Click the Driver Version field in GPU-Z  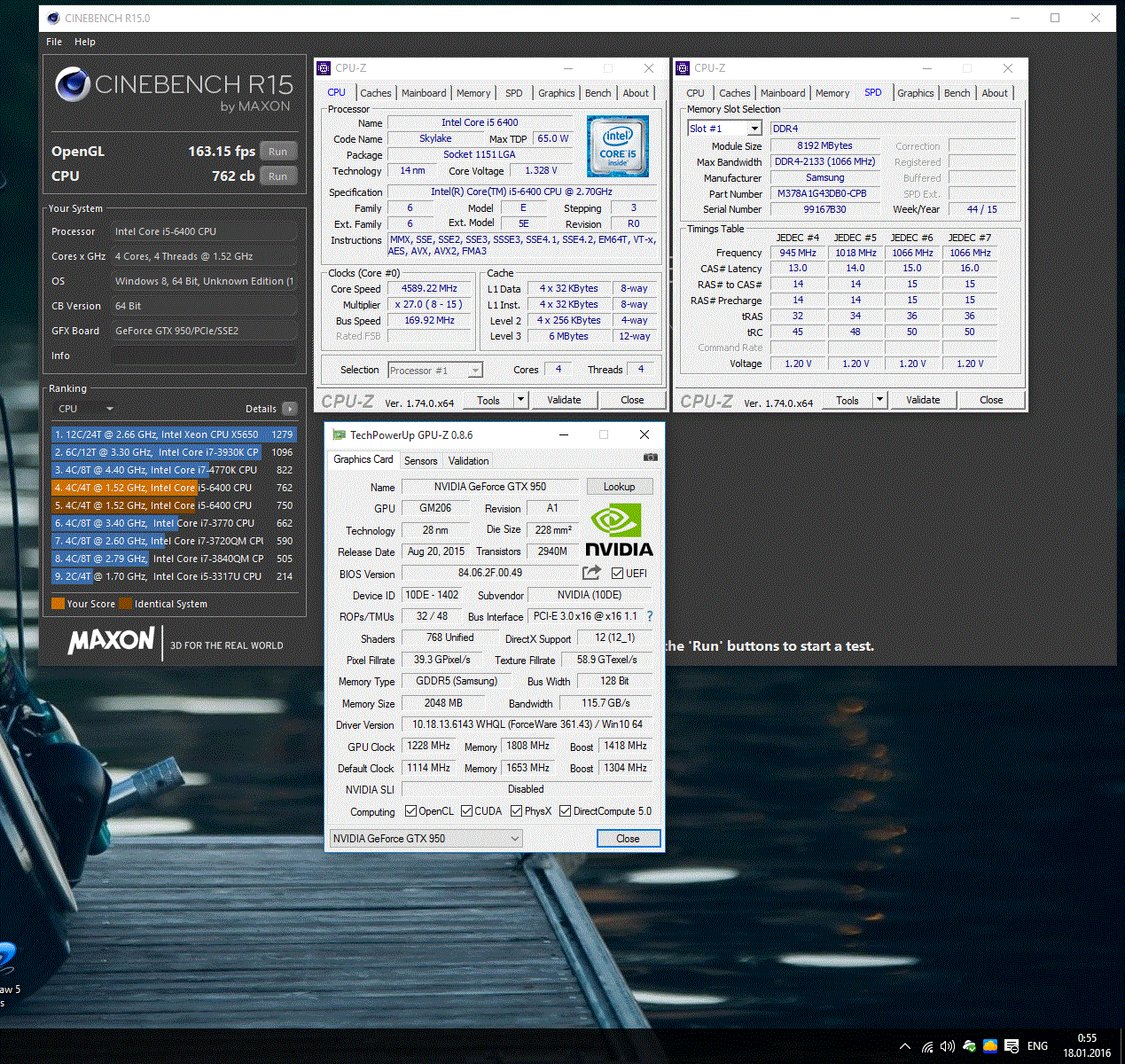527,724
